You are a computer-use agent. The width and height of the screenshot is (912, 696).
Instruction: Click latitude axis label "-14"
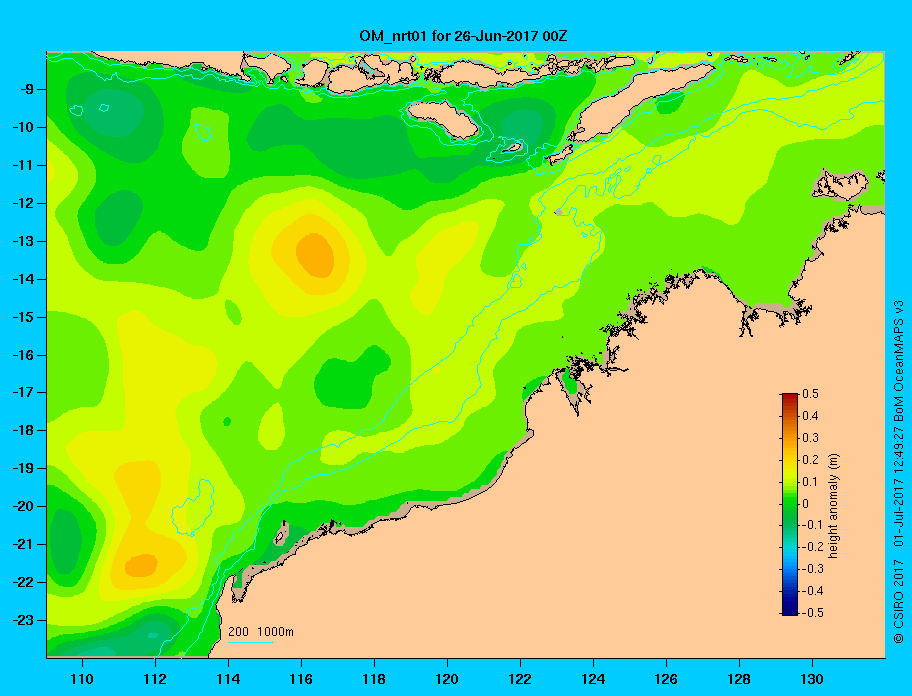(x=26, y=279)
